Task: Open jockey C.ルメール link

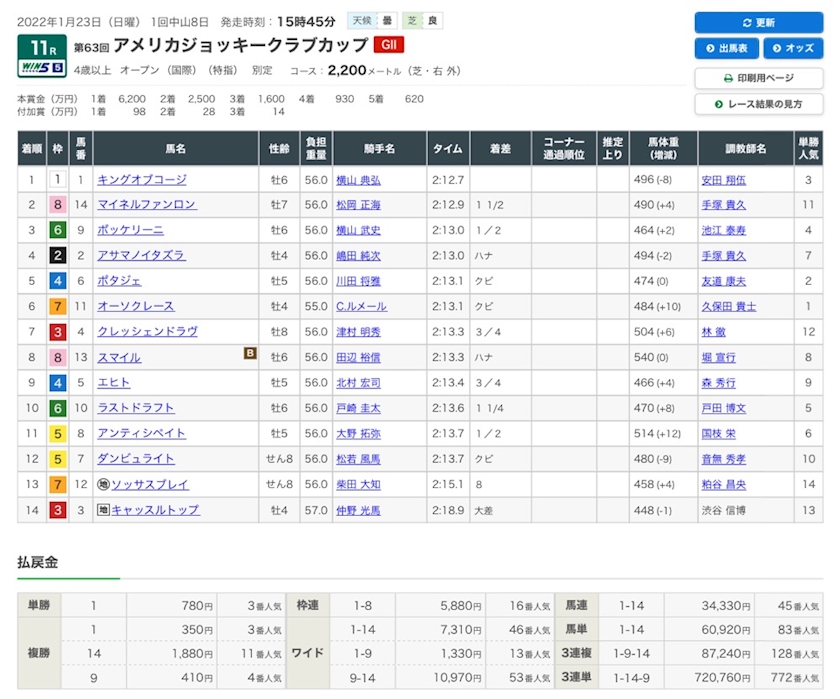Action: click(361, 306)
